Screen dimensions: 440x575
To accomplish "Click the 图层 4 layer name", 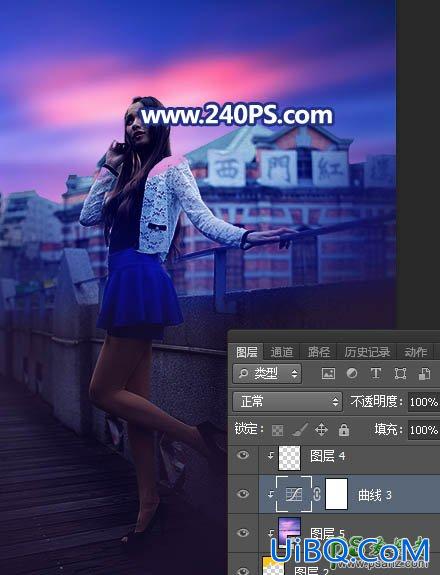I will tap(327, 456).
